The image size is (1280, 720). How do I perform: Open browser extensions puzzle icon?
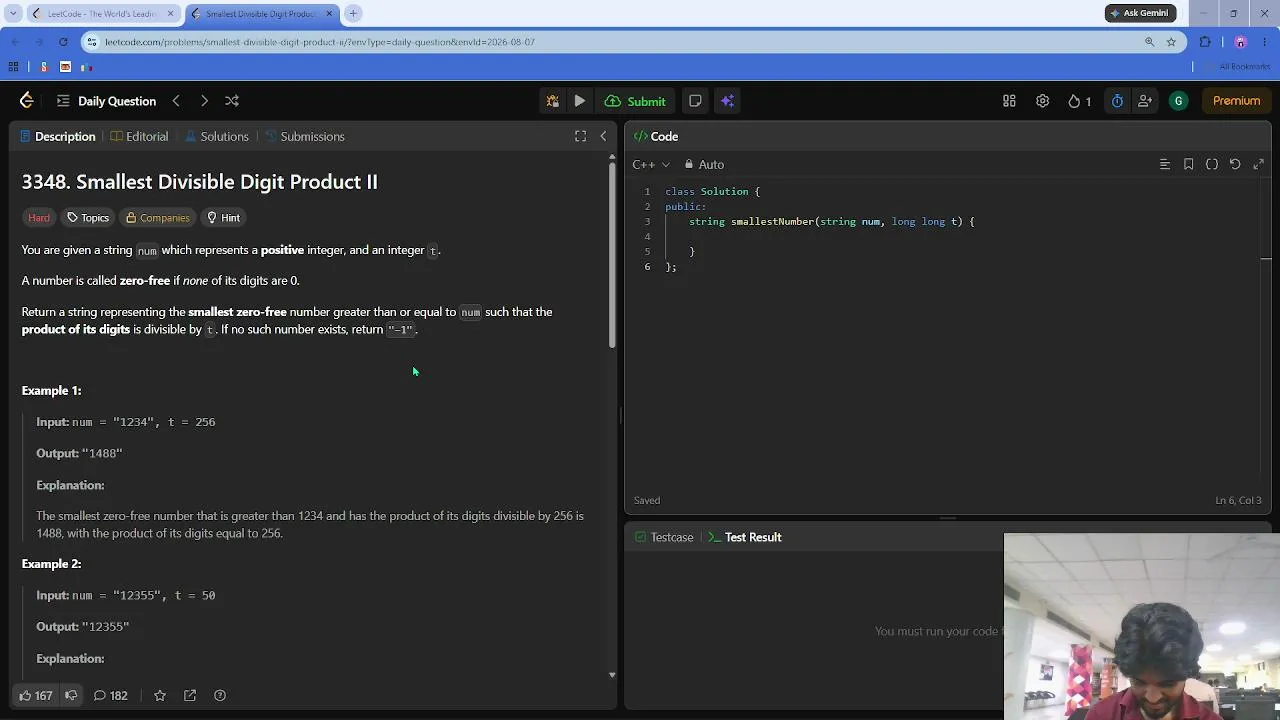(1205, 42)
